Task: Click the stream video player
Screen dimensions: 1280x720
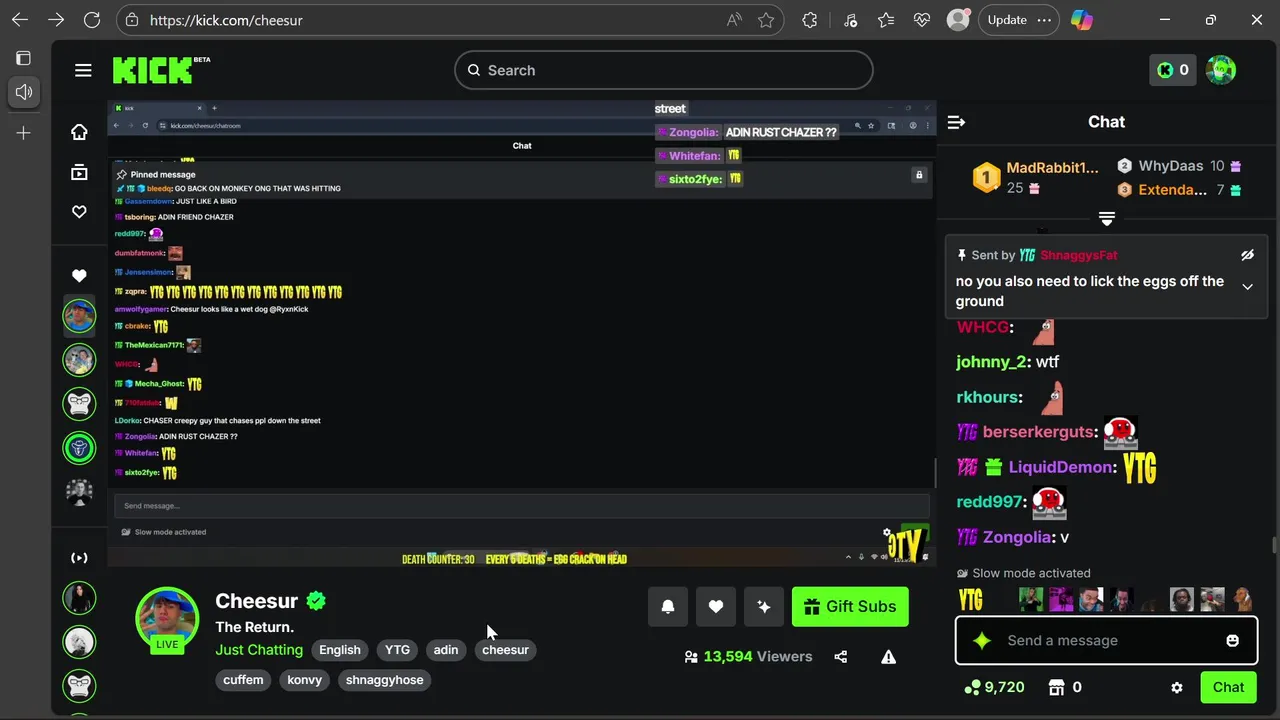Action: point(522,334)
